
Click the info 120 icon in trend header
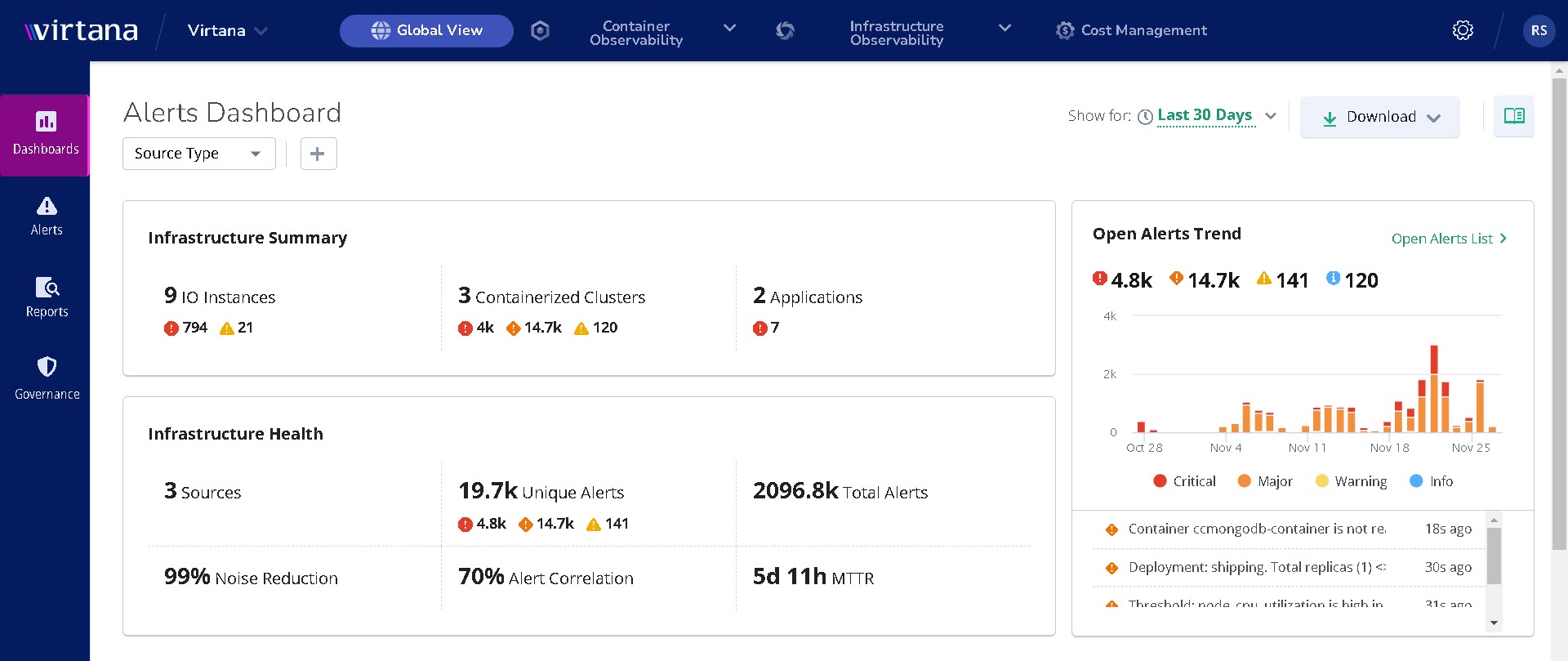pos(1333,278)
